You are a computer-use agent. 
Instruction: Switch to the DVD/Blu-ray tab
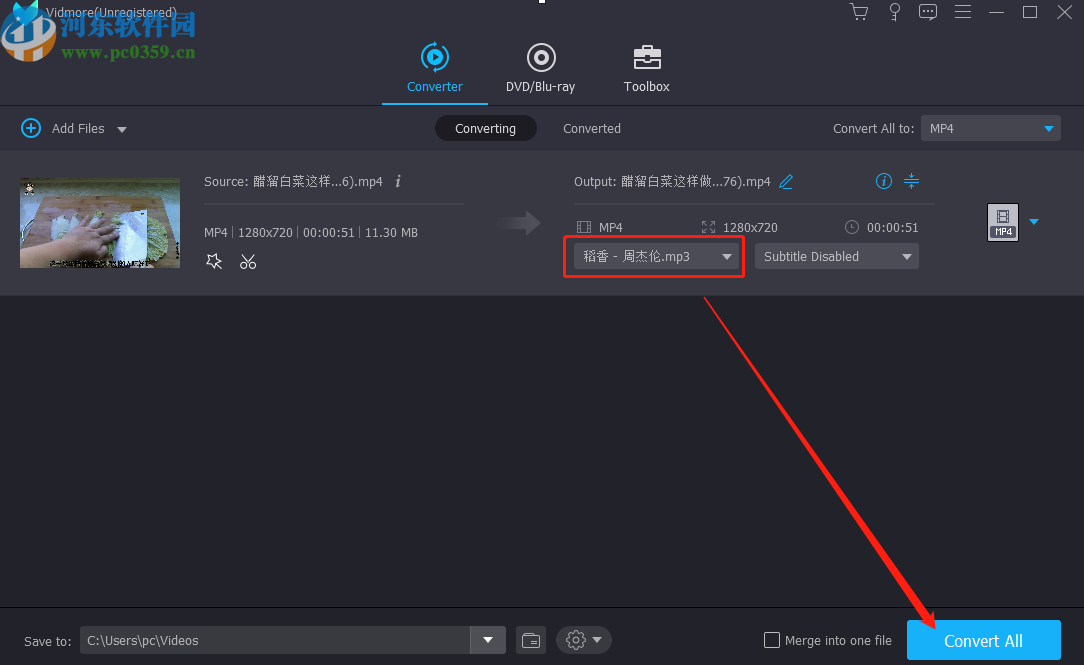click(x=540, y=68)
